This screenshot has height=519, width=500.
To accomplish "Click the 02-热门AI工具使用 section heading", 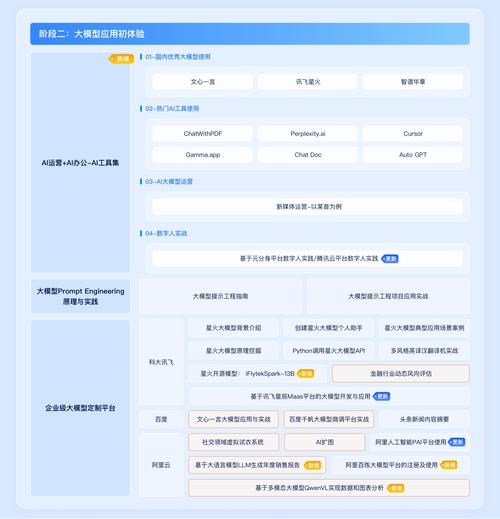I will pyautogui.click(x=172, y=109).
